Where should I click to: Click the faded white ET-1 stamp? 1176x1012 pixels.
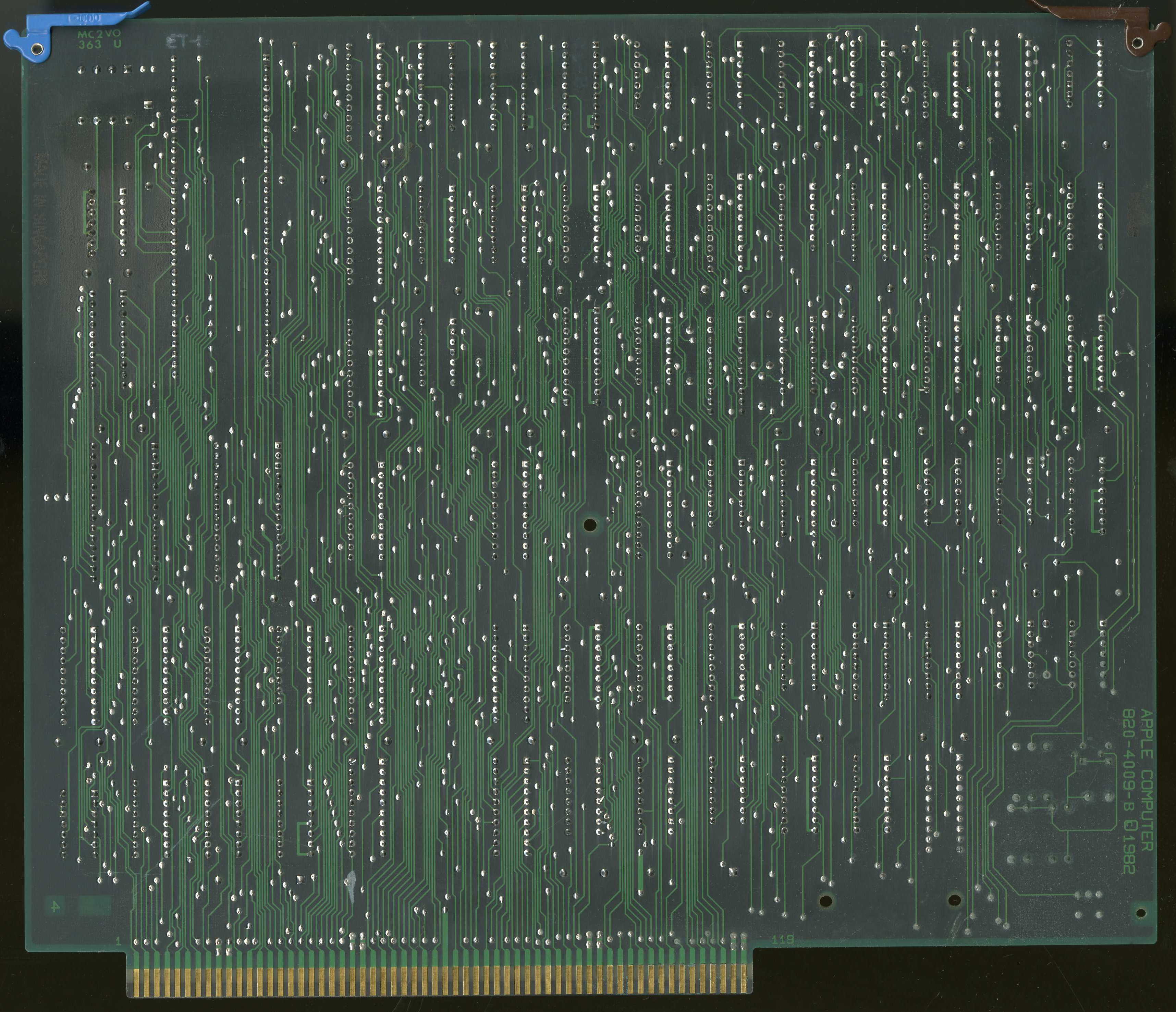click(183, 41)
